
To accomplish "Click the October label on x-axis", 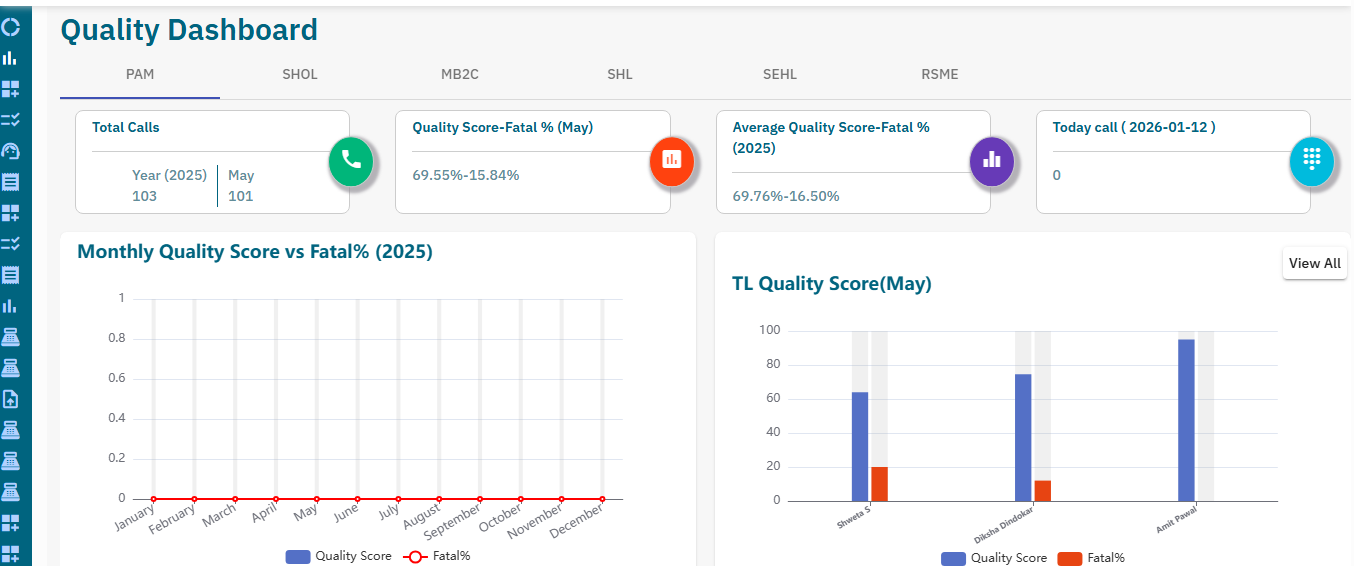I will point(501,520).
